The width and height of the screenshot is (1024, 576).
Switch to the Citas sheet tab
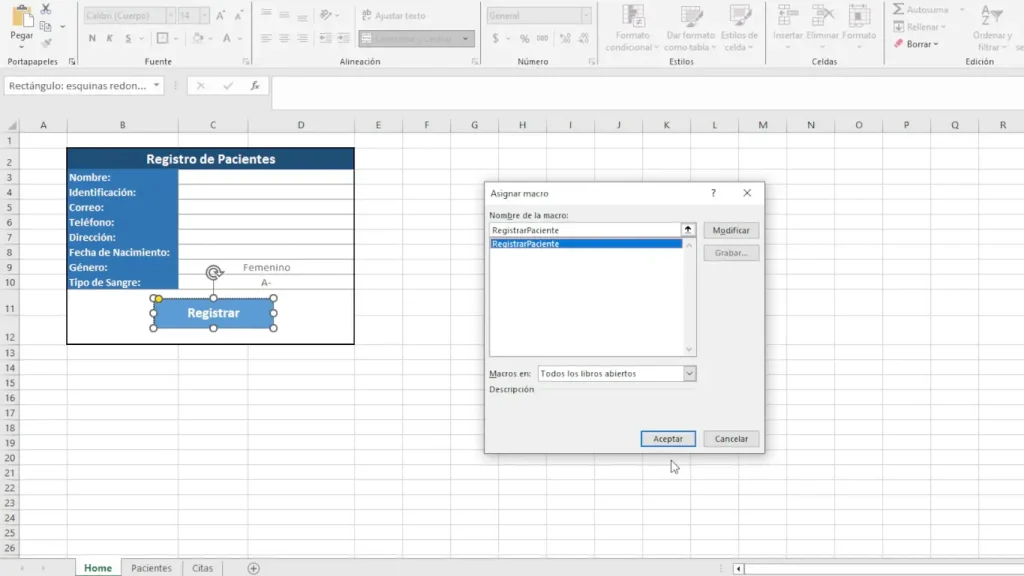(x=202, y=568)
